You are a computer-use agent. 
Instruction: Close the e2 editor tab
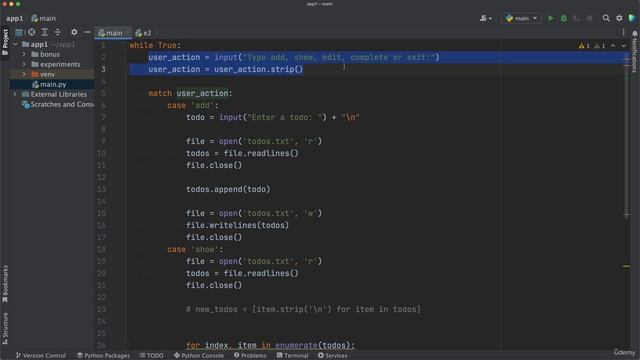(157, 33)
